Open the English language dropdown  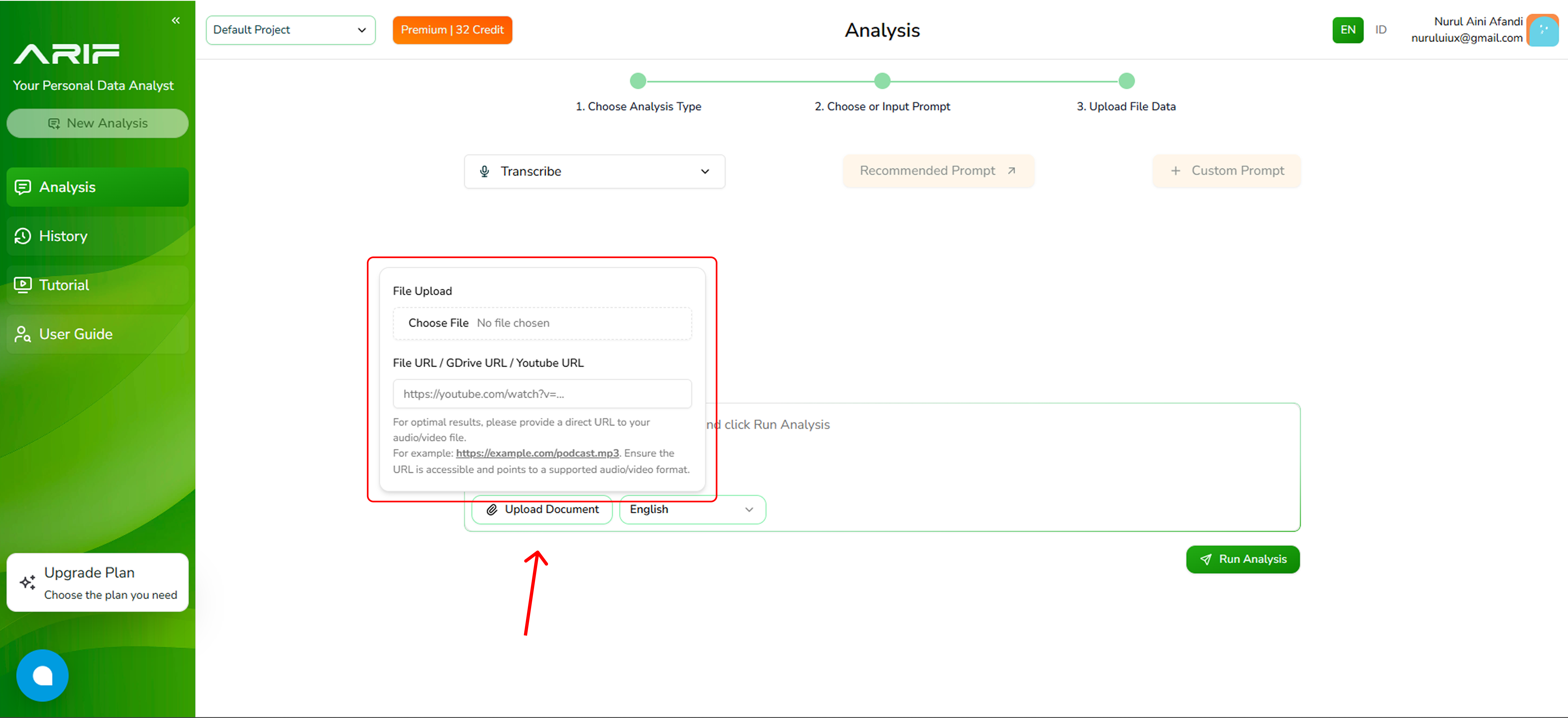692,509
